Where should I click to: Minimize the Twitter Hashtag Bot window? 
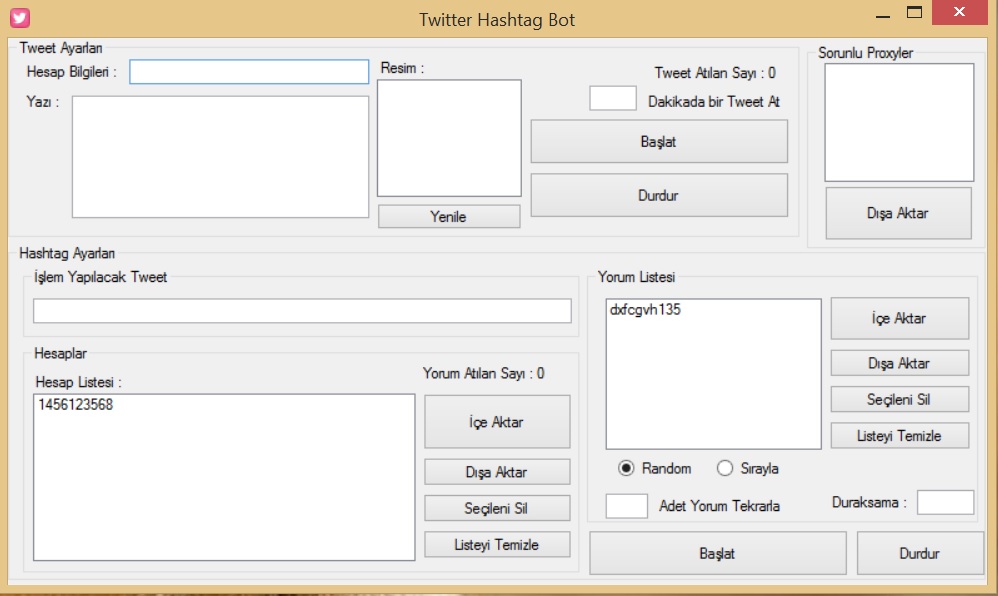click(883, 13)
